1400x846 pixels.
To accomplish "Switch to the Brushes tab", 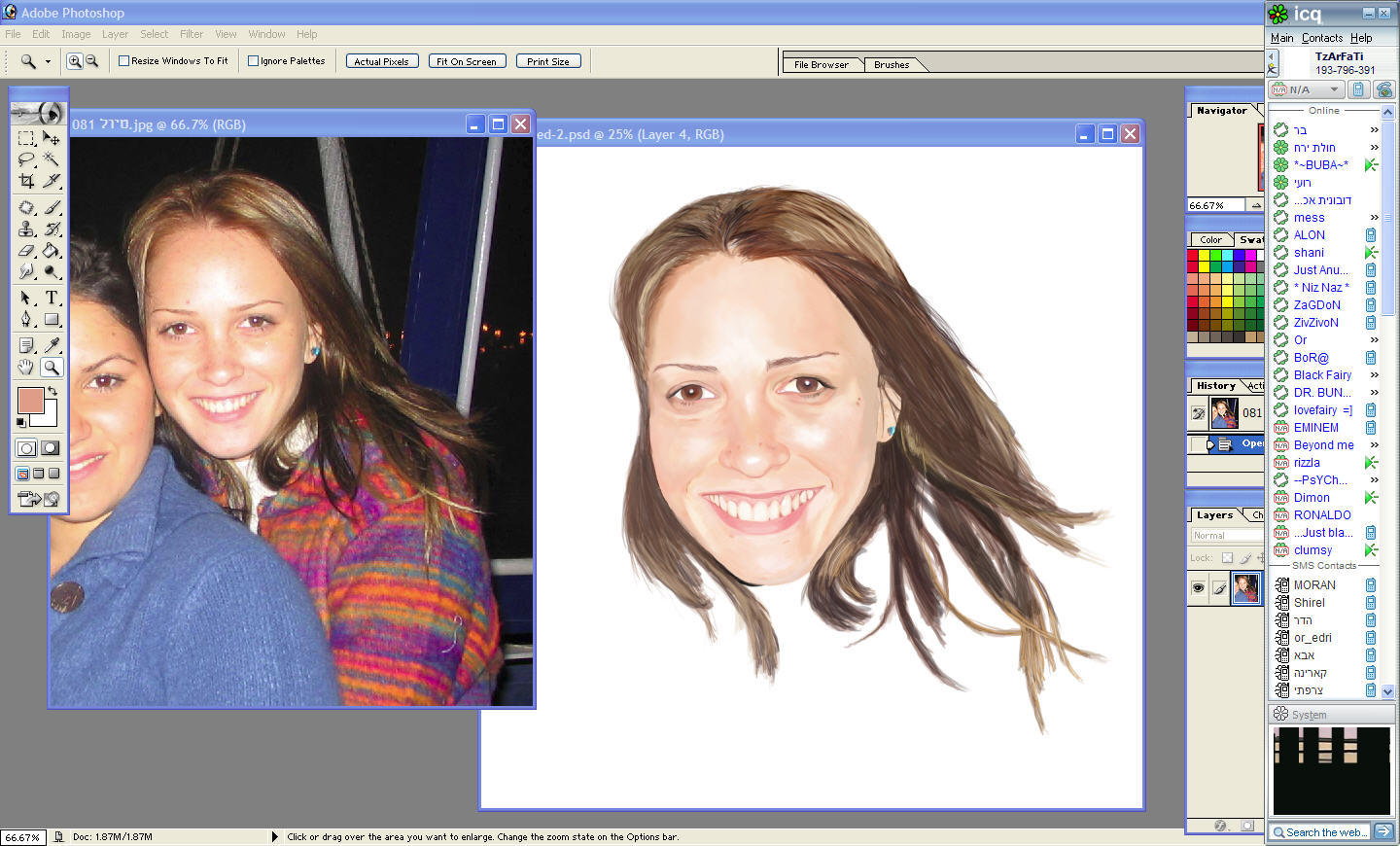I will [891, 65].
